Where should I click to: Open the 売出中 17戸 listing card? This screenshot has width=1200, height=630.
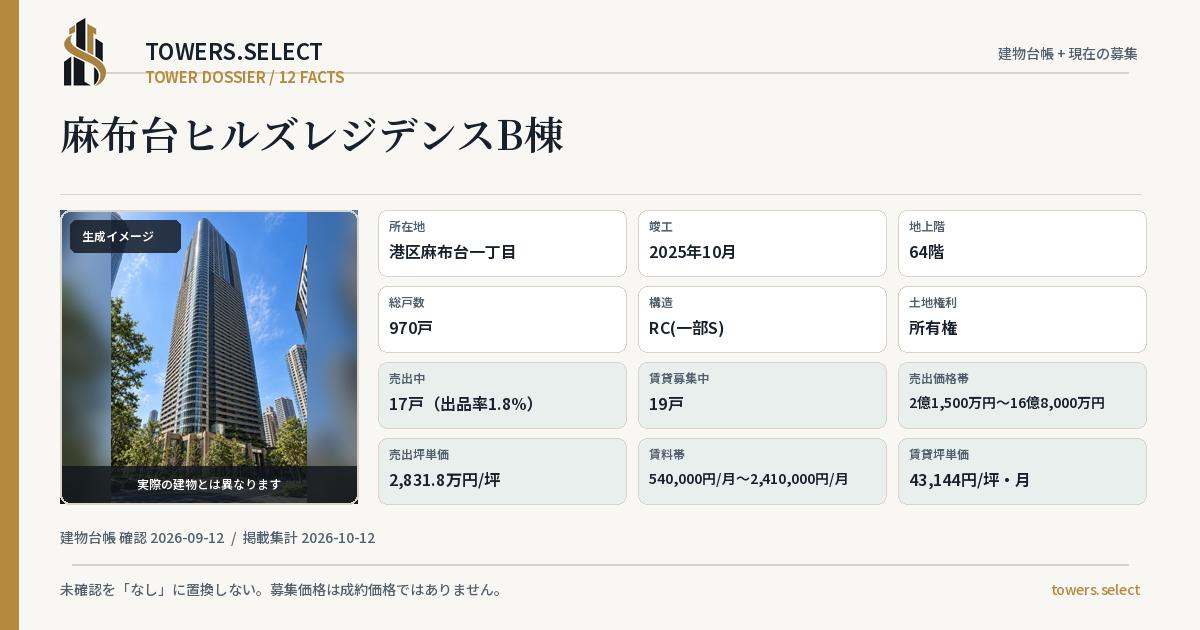coord(502,395)
